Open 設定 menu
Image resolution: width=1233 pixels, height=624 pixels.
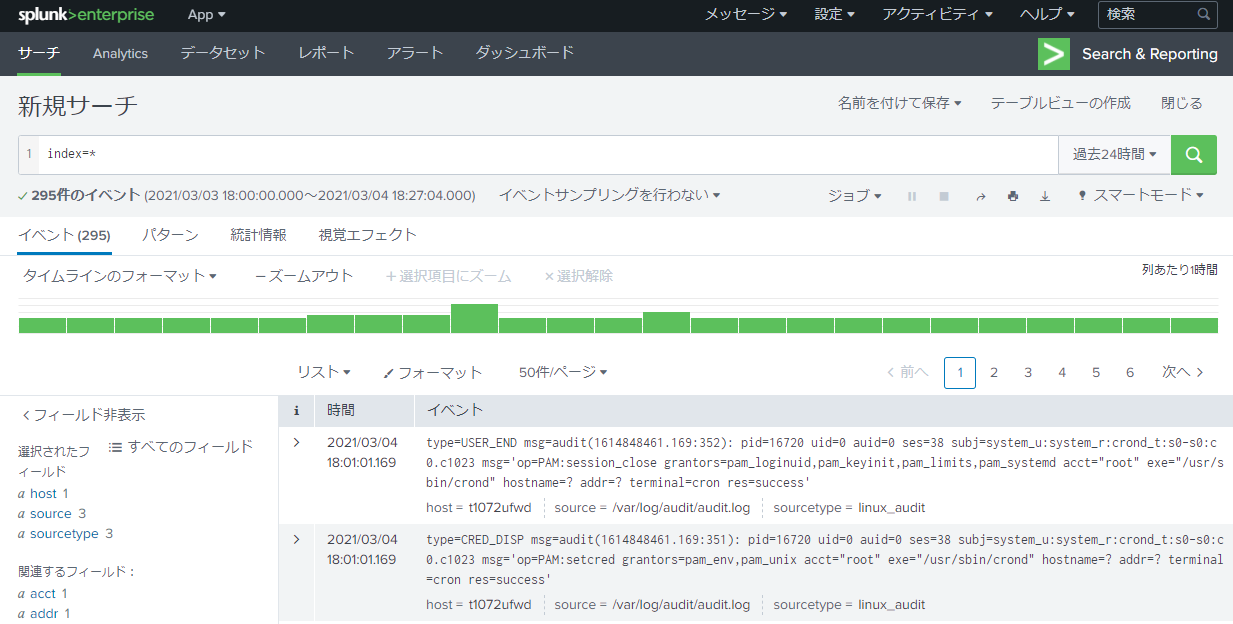835,15
